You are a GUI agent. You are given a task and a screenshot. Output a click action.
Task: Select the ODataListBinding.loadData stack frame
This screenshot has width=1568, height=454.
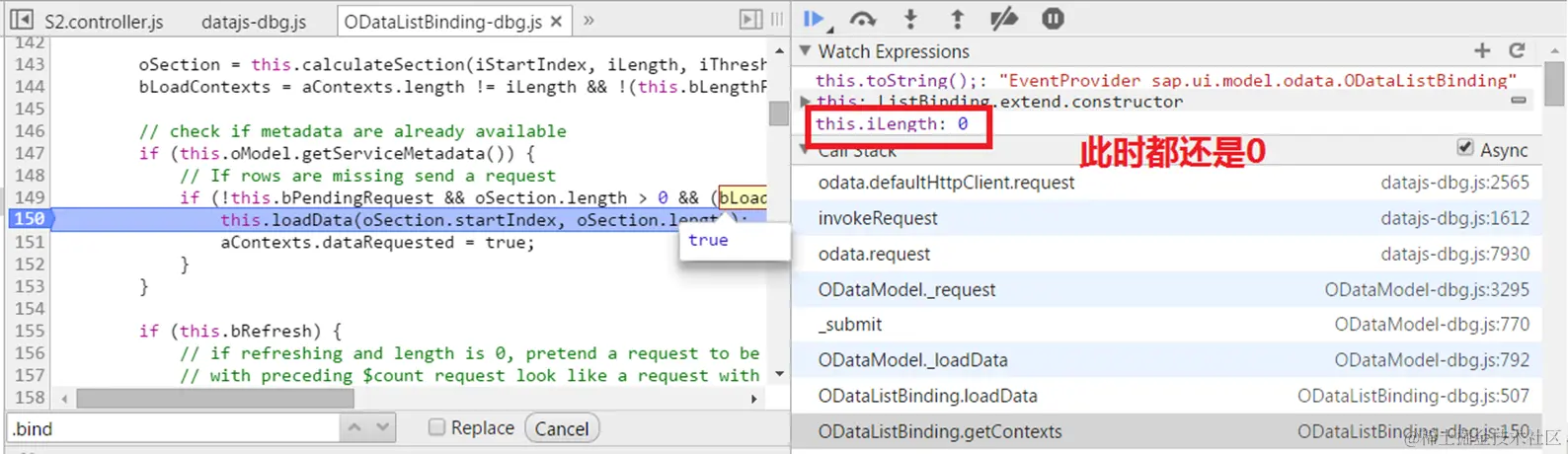click(1166, 396)
